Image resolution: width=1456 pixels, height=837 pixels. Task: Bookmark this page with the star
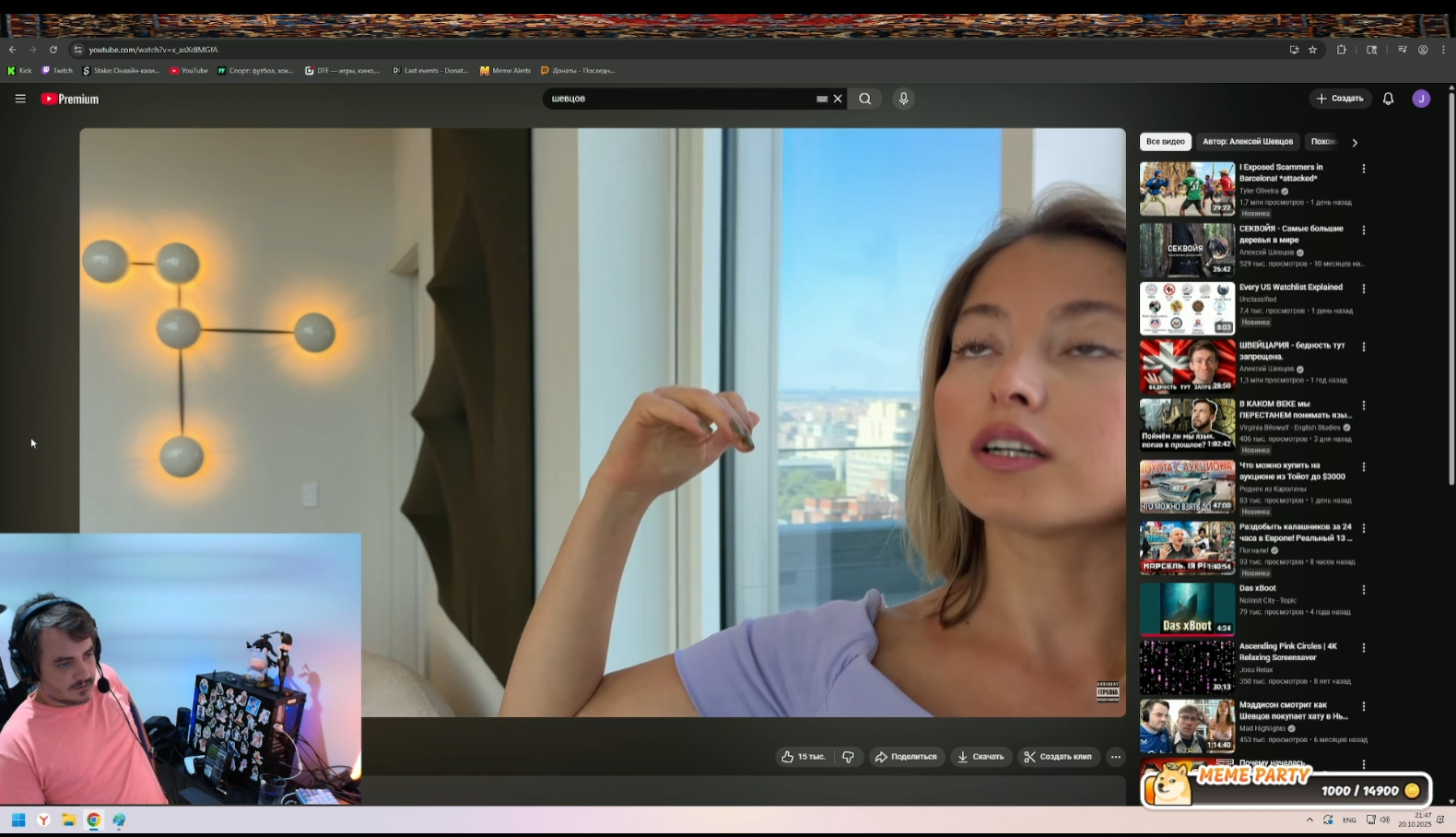pyautogui.click(x=1312, y=50)
